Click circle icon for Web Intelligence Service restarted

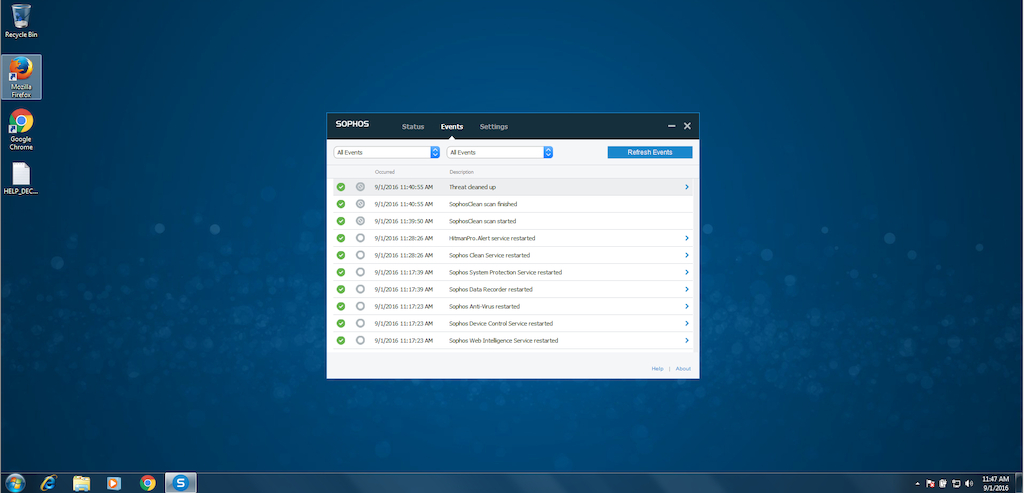tap(360, 340)
